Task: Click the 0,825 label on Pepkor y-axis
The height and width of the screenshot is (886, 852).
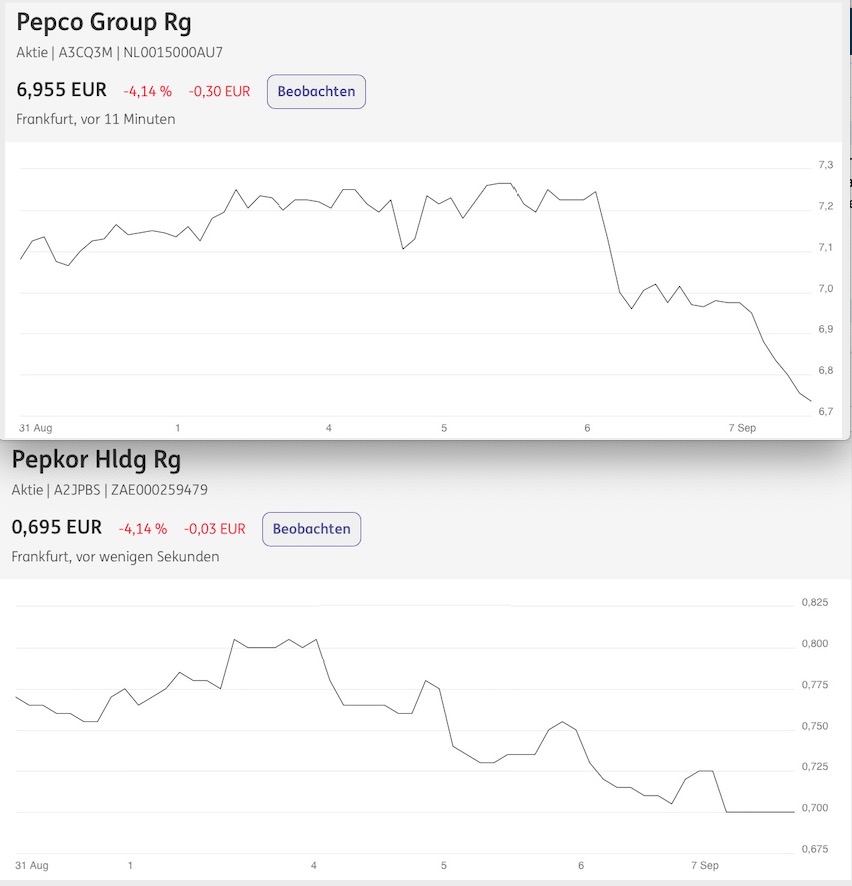Action: (x=814, y=602)
